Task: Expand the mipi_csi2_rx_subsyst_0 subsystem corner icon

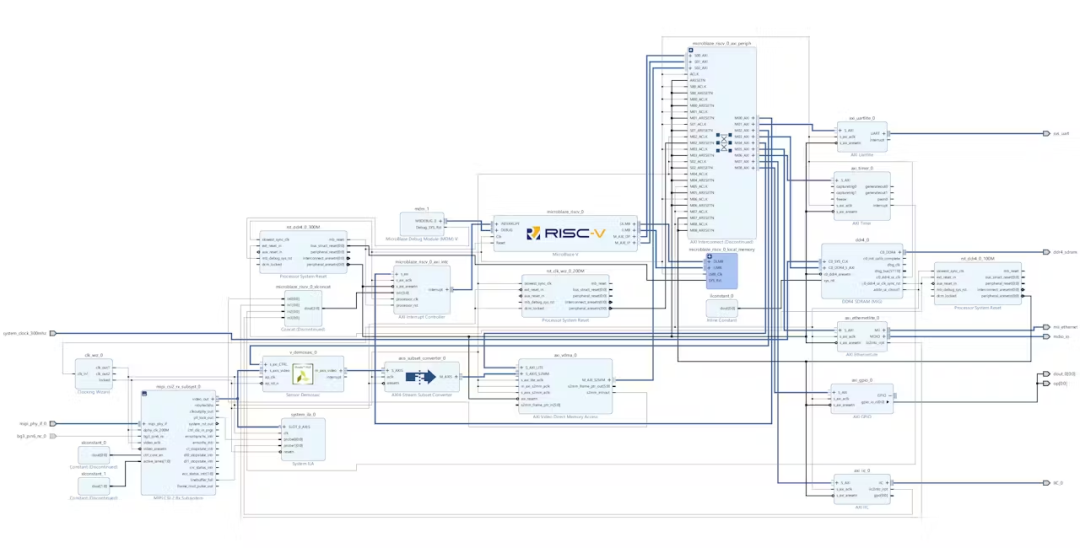Action: click(145, 394)
